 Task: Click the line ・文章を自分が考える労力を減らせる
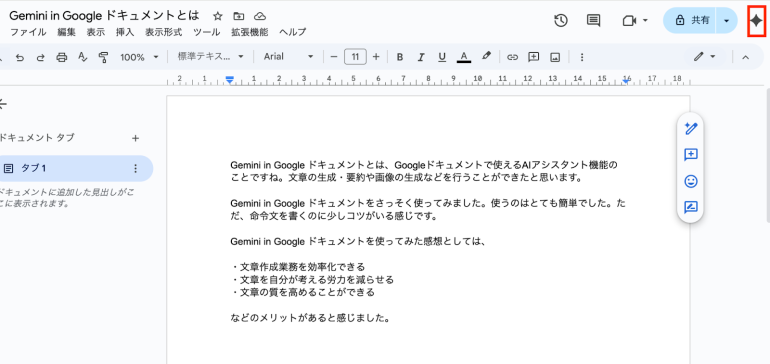312,280
